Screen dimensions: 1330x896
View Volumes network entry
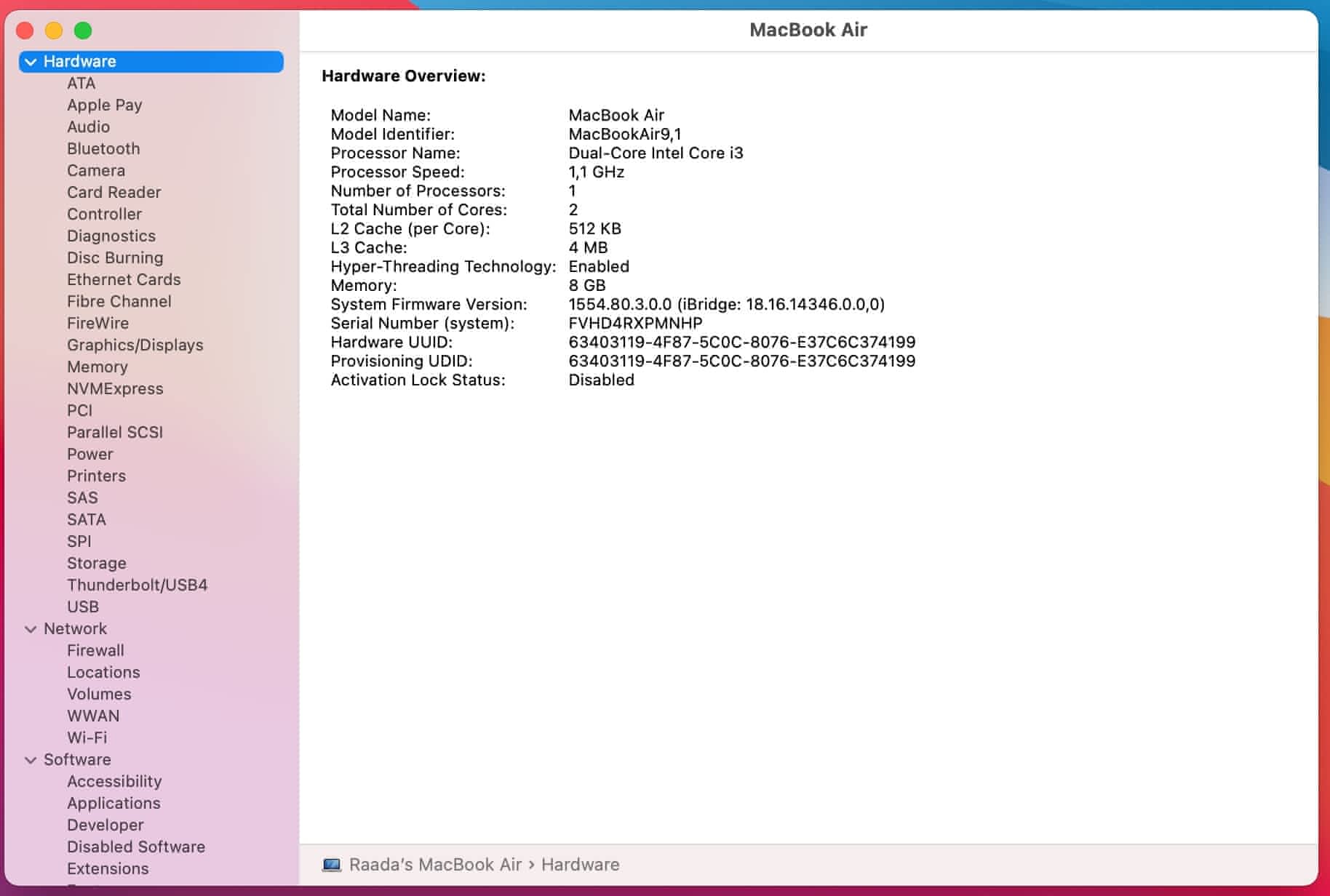[99, 695]
